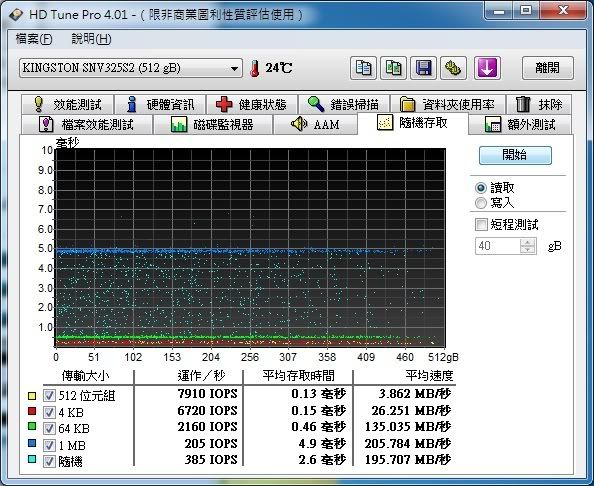
Task: Click the purple download arrow icon
Action: pyautogui.click(x=487, y=68)
